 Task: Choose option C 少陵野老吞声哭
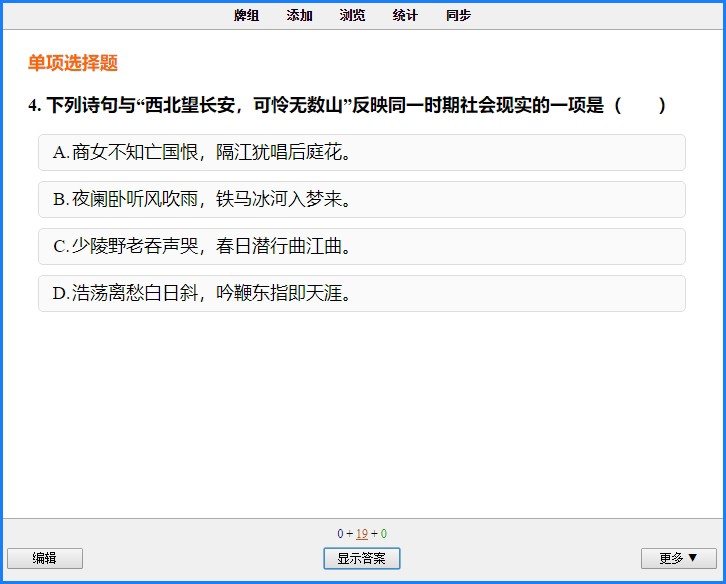pyautogui.click(x=362, y=246)
